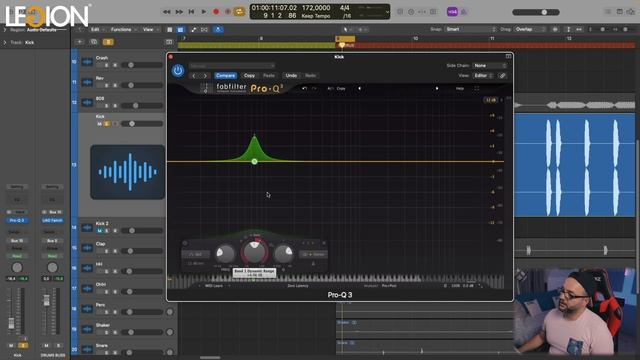Go to previous plugin preset arrow
The height and width of the screenshot is (360, 640).
click(194, 76)
